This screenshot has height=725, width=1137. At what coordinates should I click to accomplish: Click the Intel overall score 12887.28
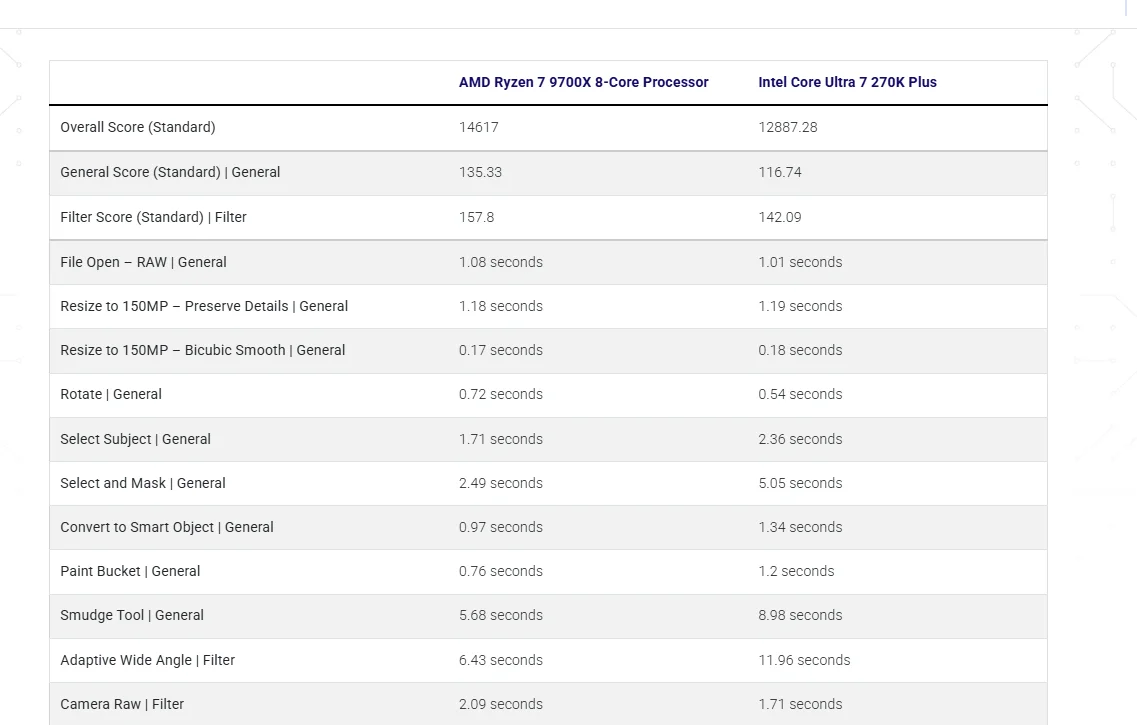point(787,127)
